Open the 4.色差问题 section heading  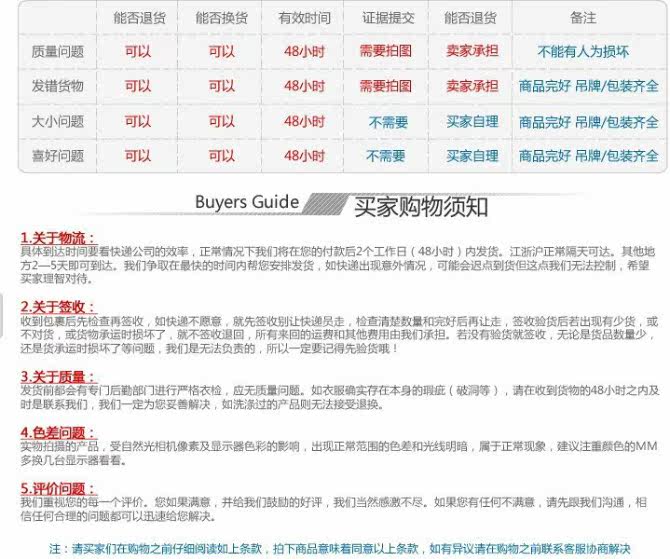click(59, 432)
